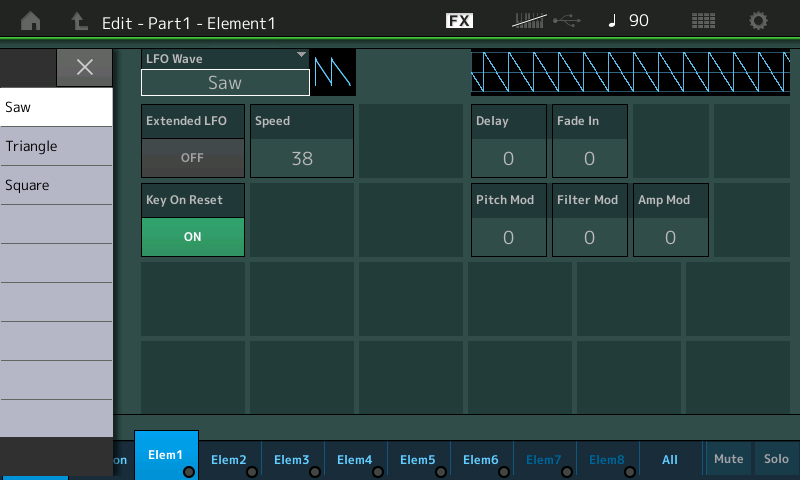Open the Utility settings gear icon
The image size is (800, 480).
tap(759, 21)
